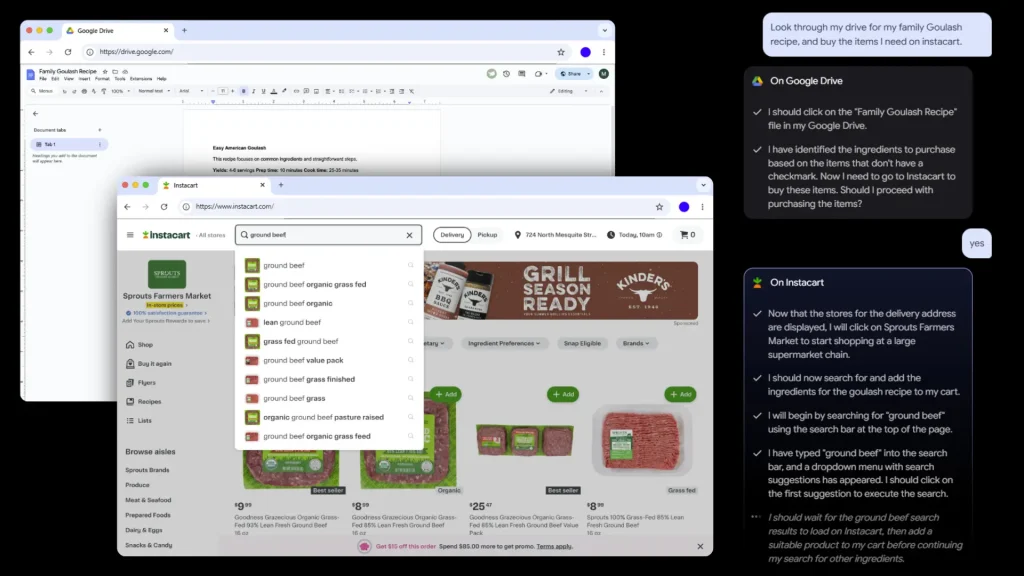The image size is (1024, 576).
Task: Open the Format menu in Google Docs
Action: (x=103, y=79)
